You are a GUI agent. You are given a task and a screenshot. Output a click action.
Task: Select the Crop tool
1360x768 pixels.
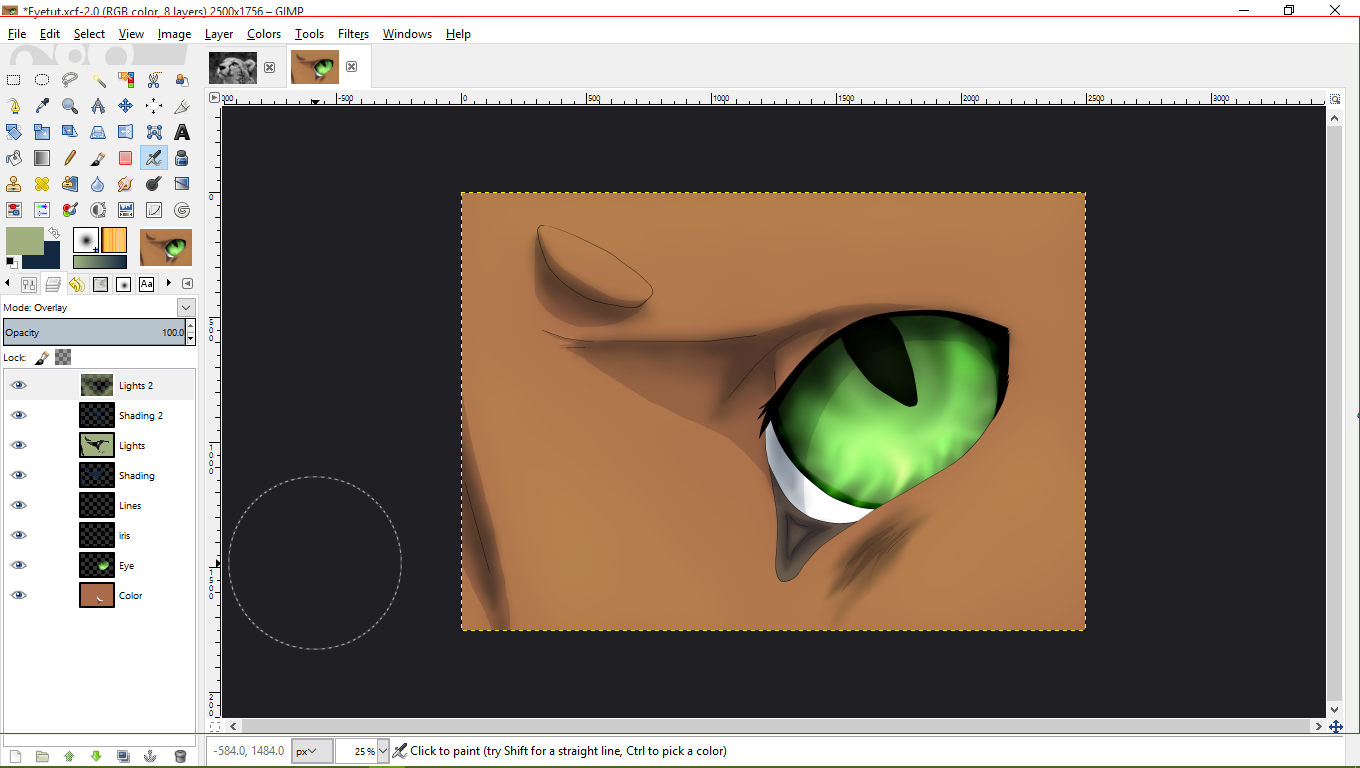(182, 106)
